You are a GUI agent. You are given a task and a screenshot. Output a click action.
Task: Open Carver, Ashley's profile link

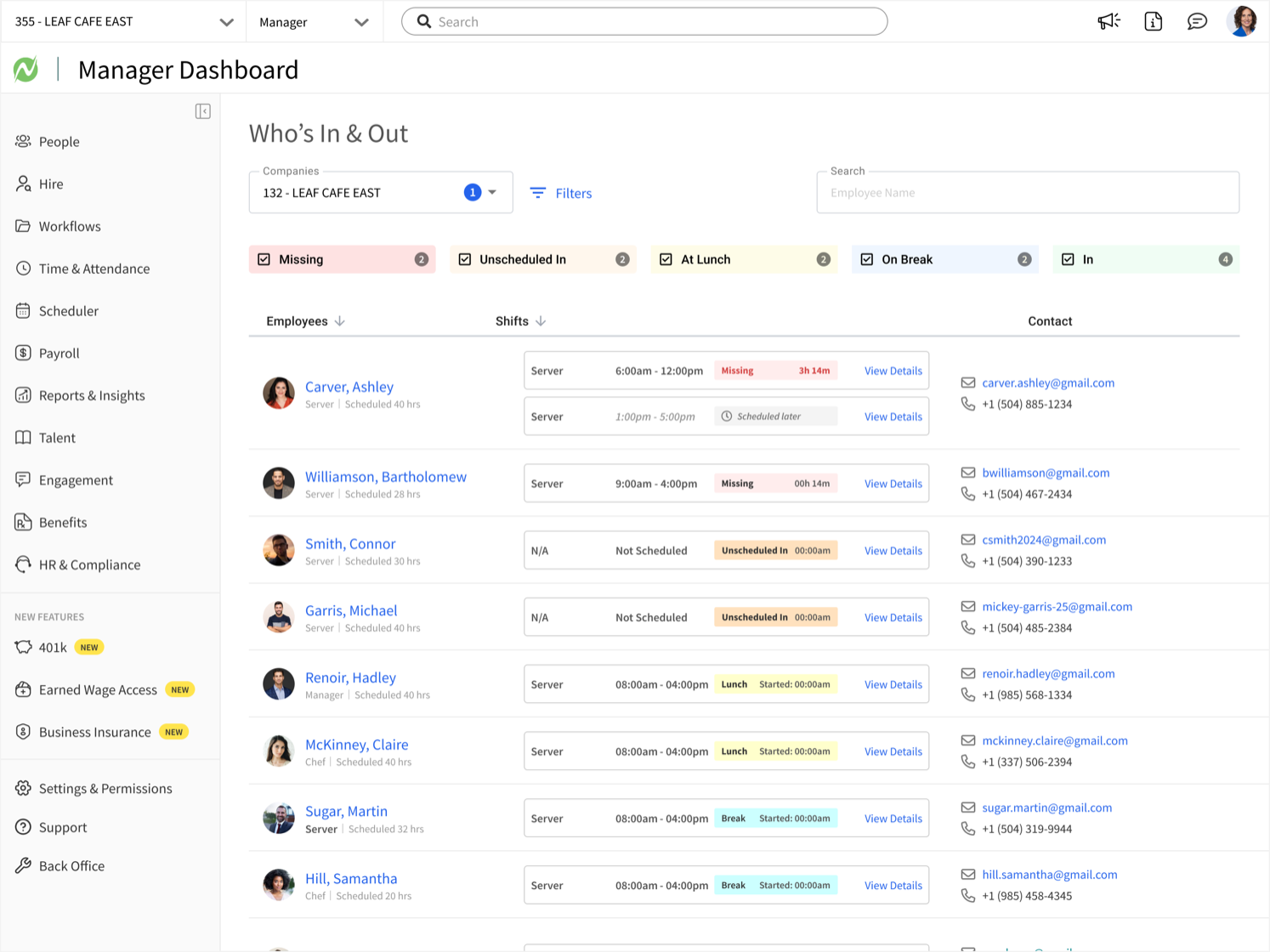(349, 387)
